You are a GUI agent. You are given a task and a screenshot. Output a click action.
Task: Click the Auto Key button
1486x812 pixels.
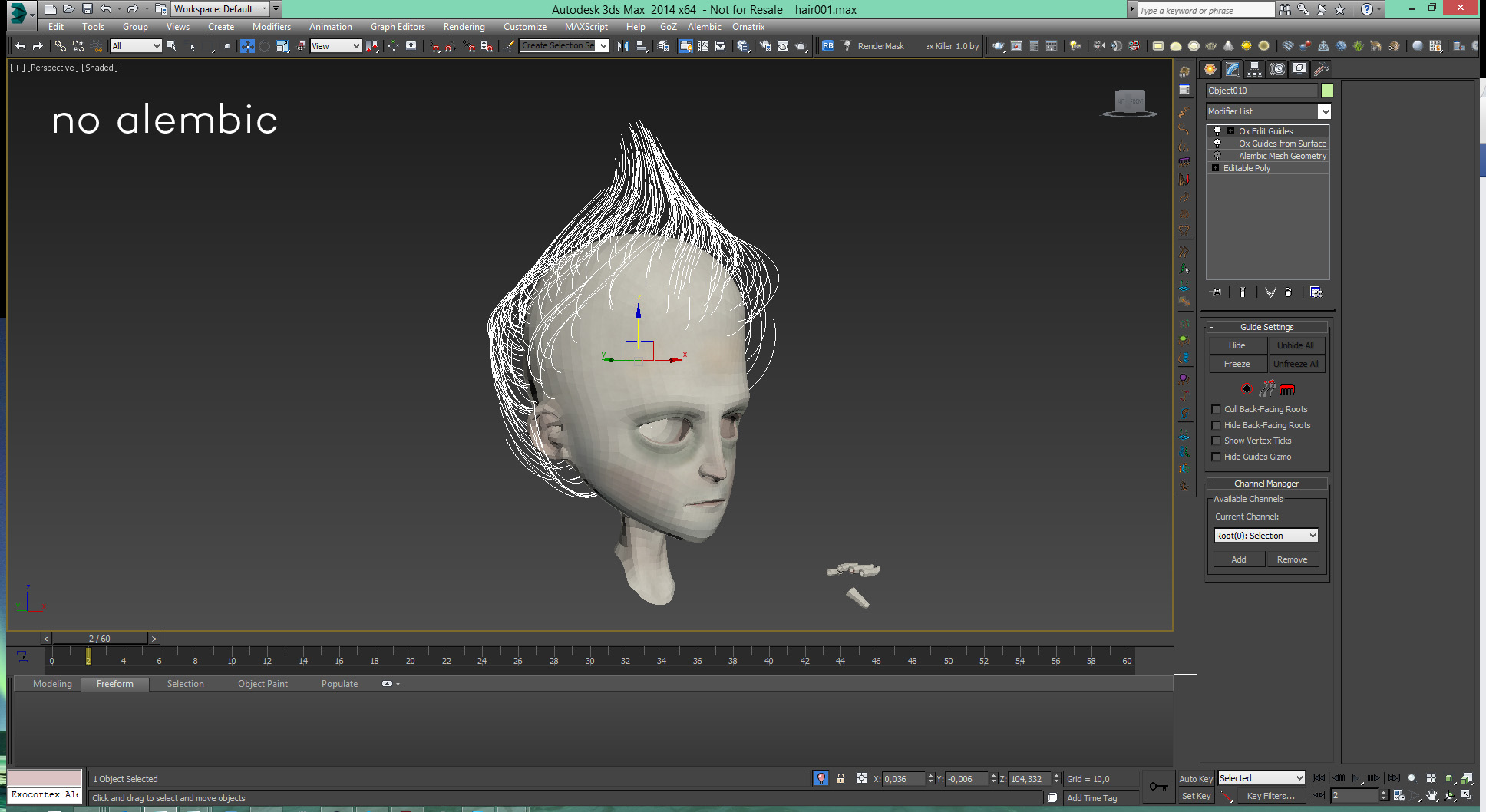tap(1195, 779)
